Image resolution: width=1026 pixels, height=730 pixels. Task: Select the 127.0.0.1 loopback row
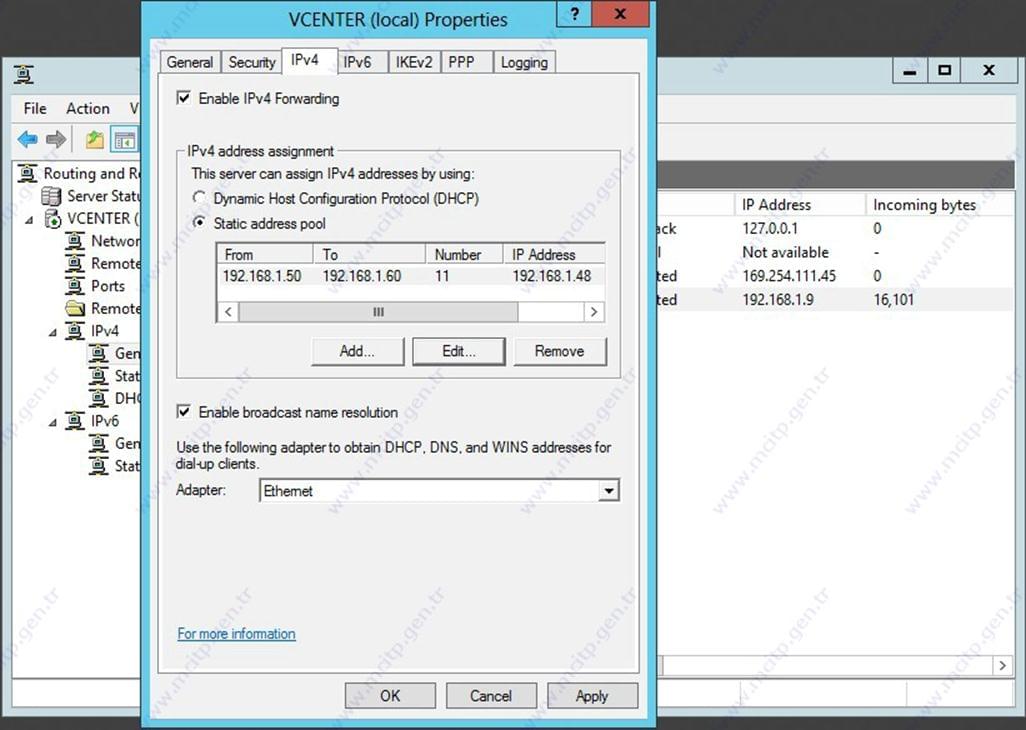click(x=836, y=228)
